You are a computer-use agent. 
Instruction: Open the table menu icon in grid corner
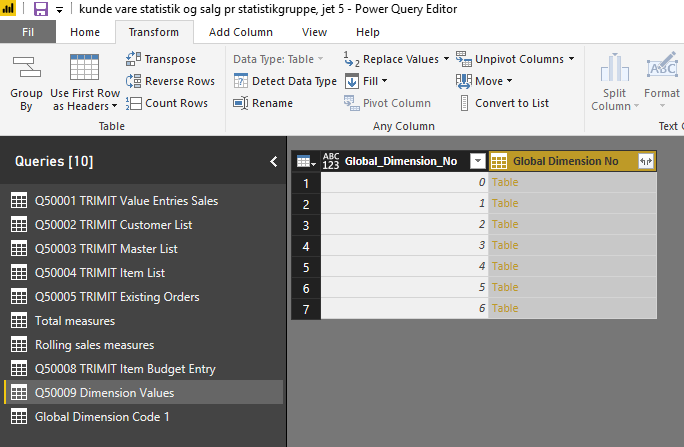(x=306, y=162)
